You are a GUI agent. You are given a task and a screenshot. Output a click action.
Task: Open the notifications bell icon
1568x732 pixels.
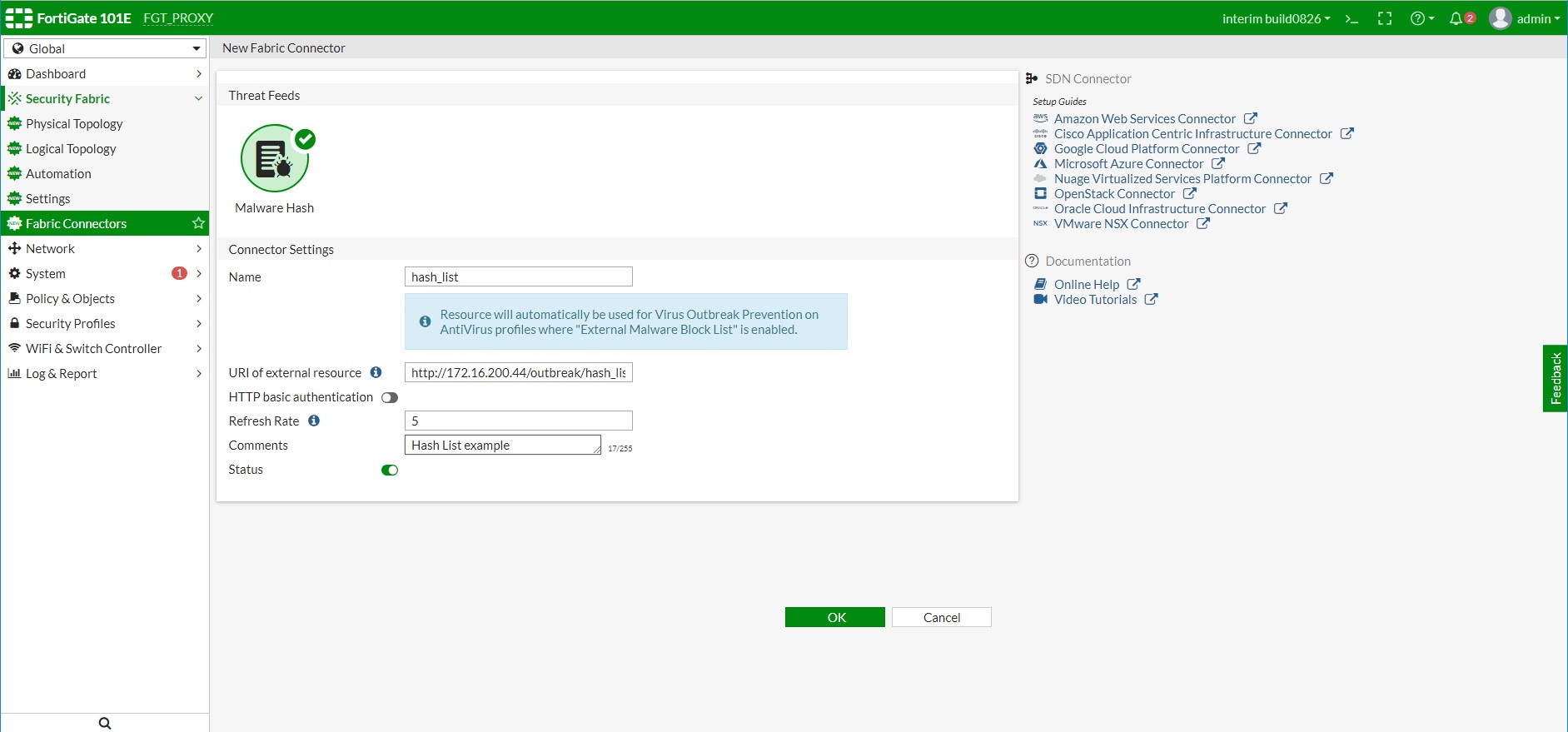[1456, 18]
